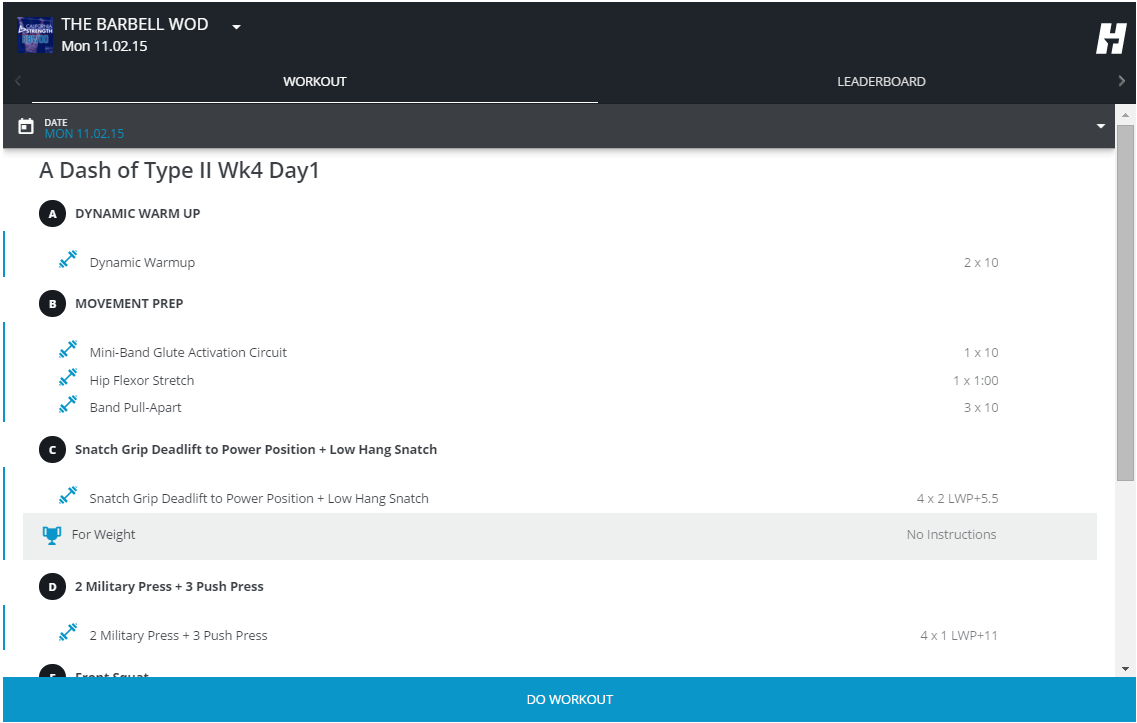Open the Band Pull-Apart exercise
The height and width of the screenshot is (723, 1137).
coord(136,408)
